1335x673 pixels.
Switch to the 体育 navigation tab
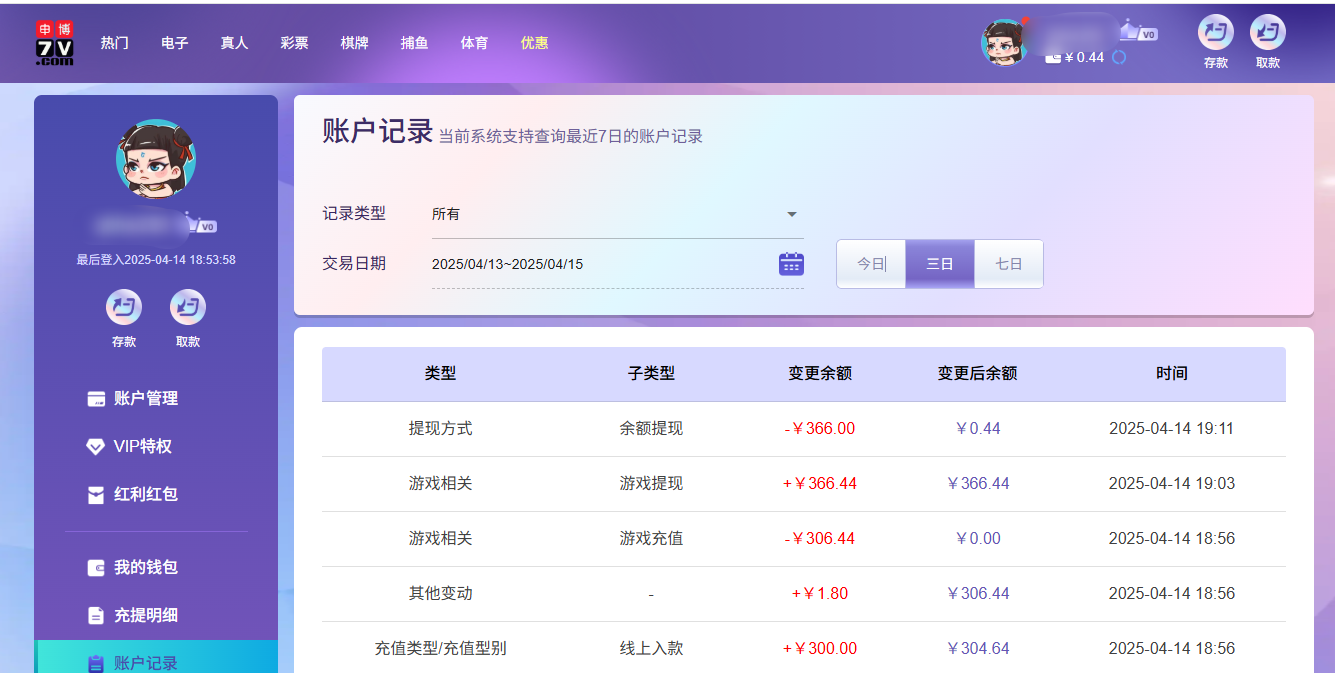point(474,43)
